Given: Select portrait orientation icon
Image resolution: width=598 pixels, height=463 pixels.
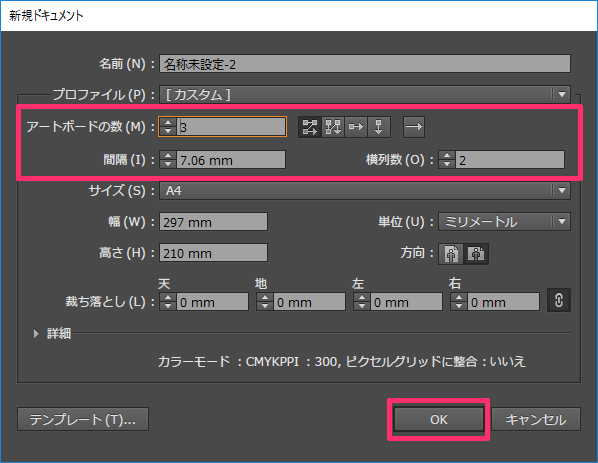Looking at the screenshot, I should pos(451,254).
